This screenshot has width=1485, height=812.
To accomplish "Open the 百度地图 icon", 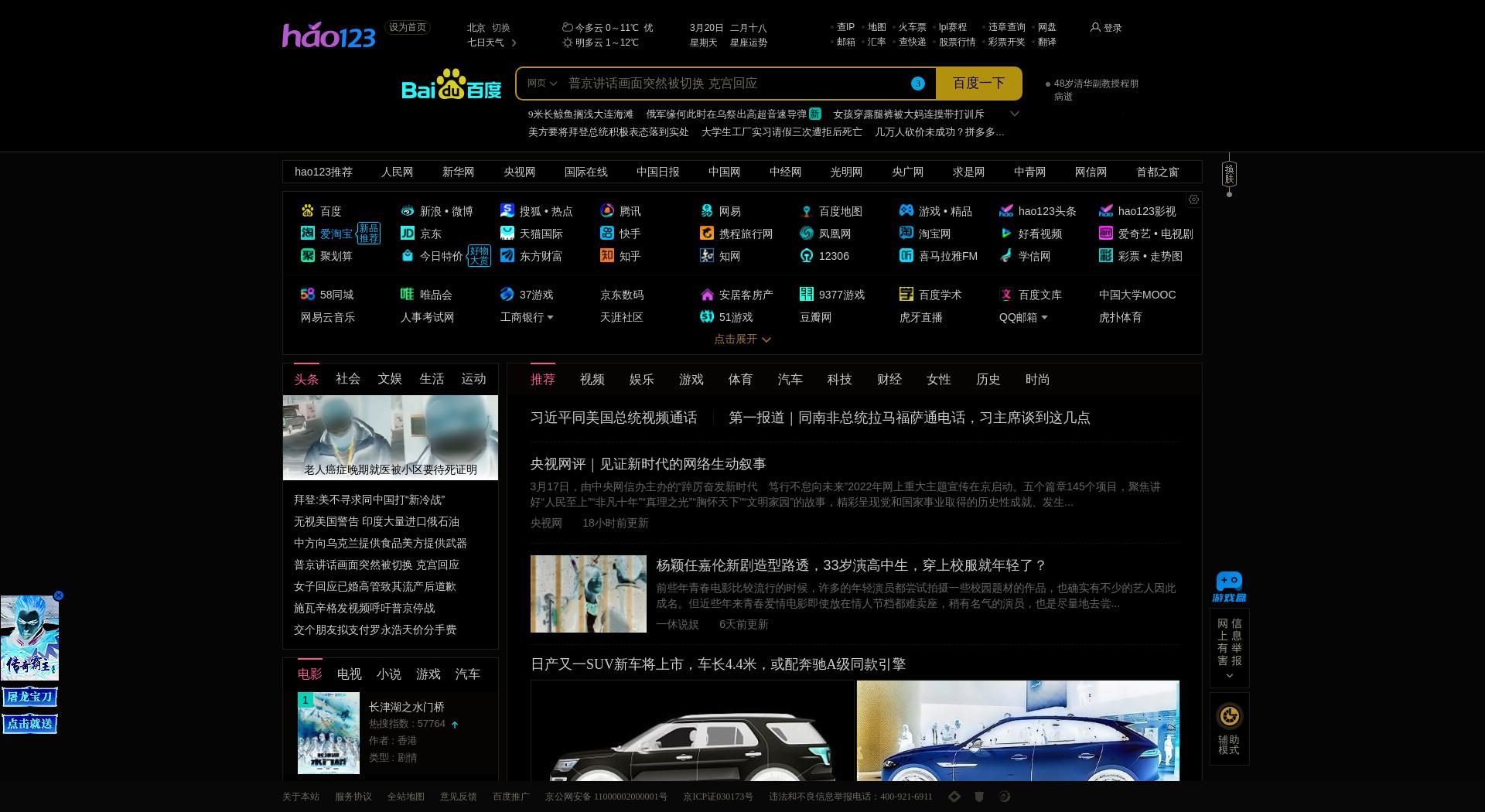I will pyautogui.click(x=807, y=211).
